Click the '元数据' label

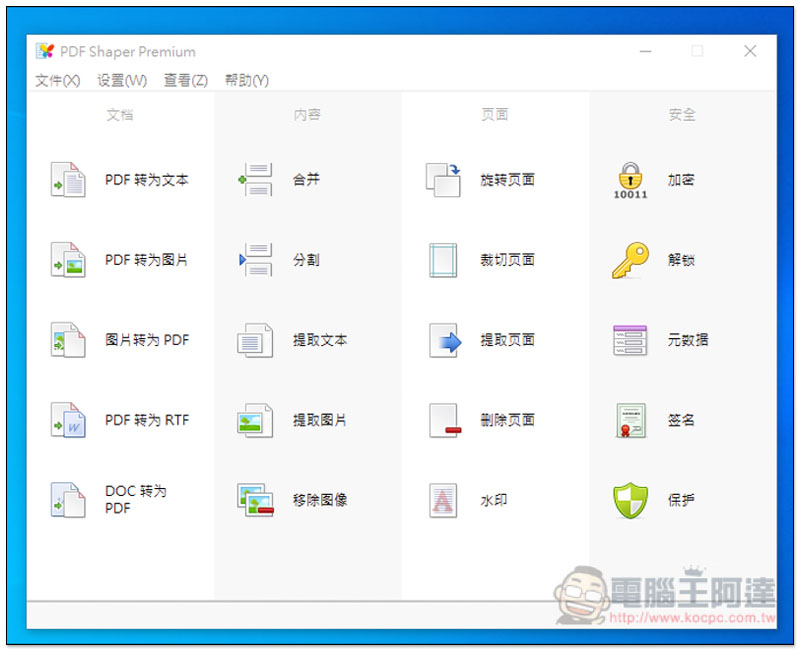(x=688, y=340)
